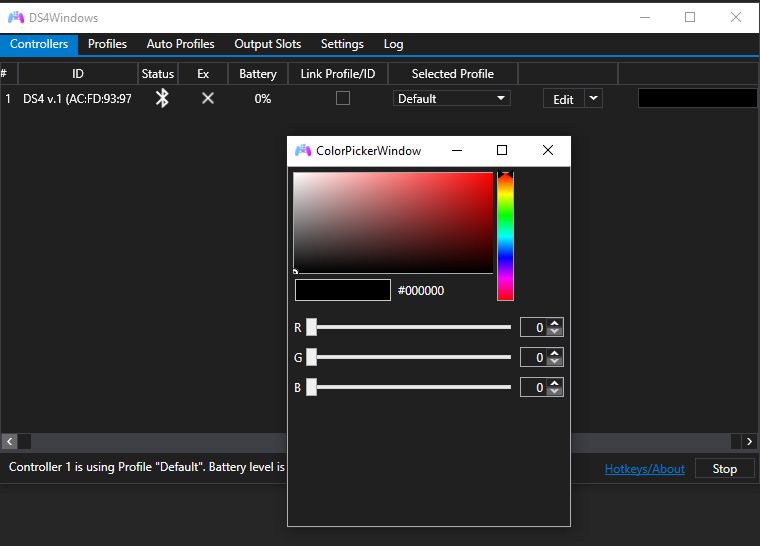Open the Output Slots tab

[268, 44]
